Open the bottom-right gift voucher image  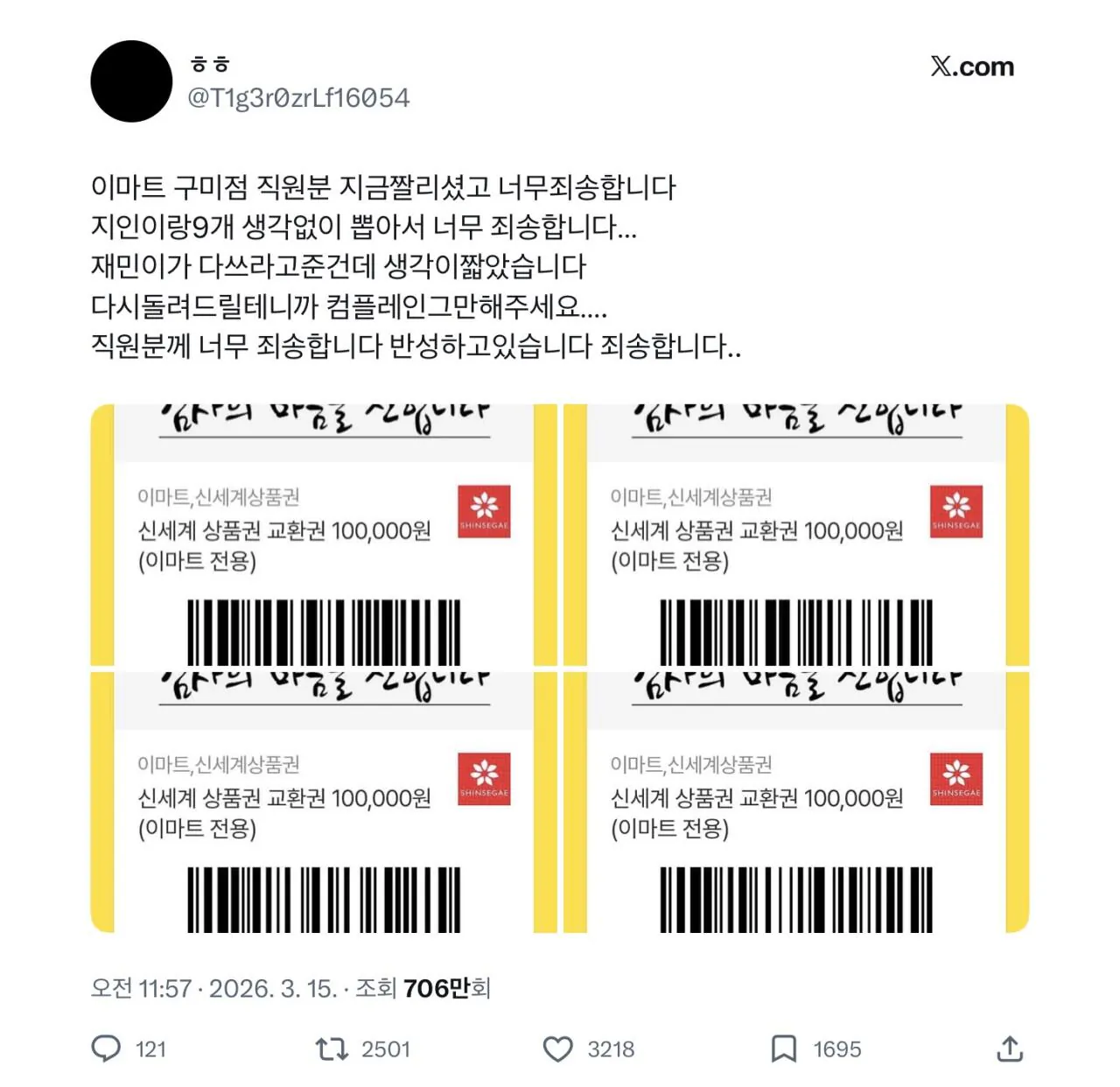796,803
